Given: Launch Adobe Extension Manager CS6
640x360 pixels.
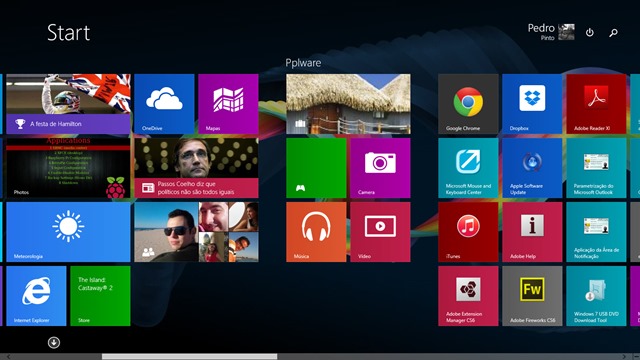Looking at the screenshot, I should pyautogui.click(x=468, y=296).
